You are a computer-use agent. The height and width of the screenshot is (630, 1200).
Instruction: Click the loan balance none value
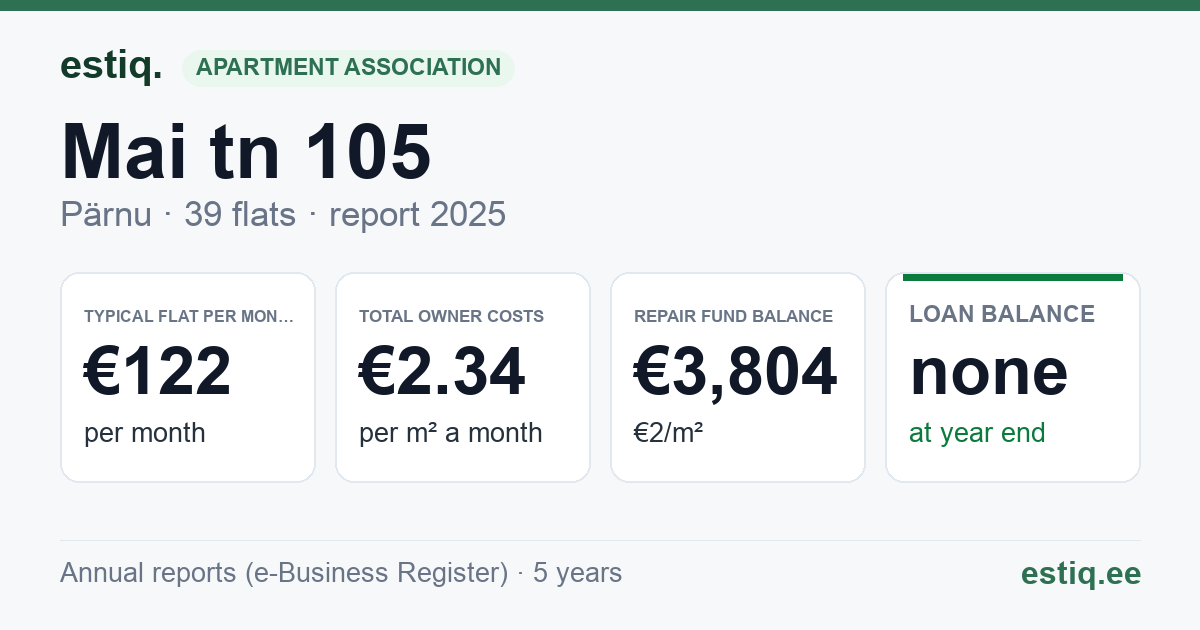tap(989, 371)
